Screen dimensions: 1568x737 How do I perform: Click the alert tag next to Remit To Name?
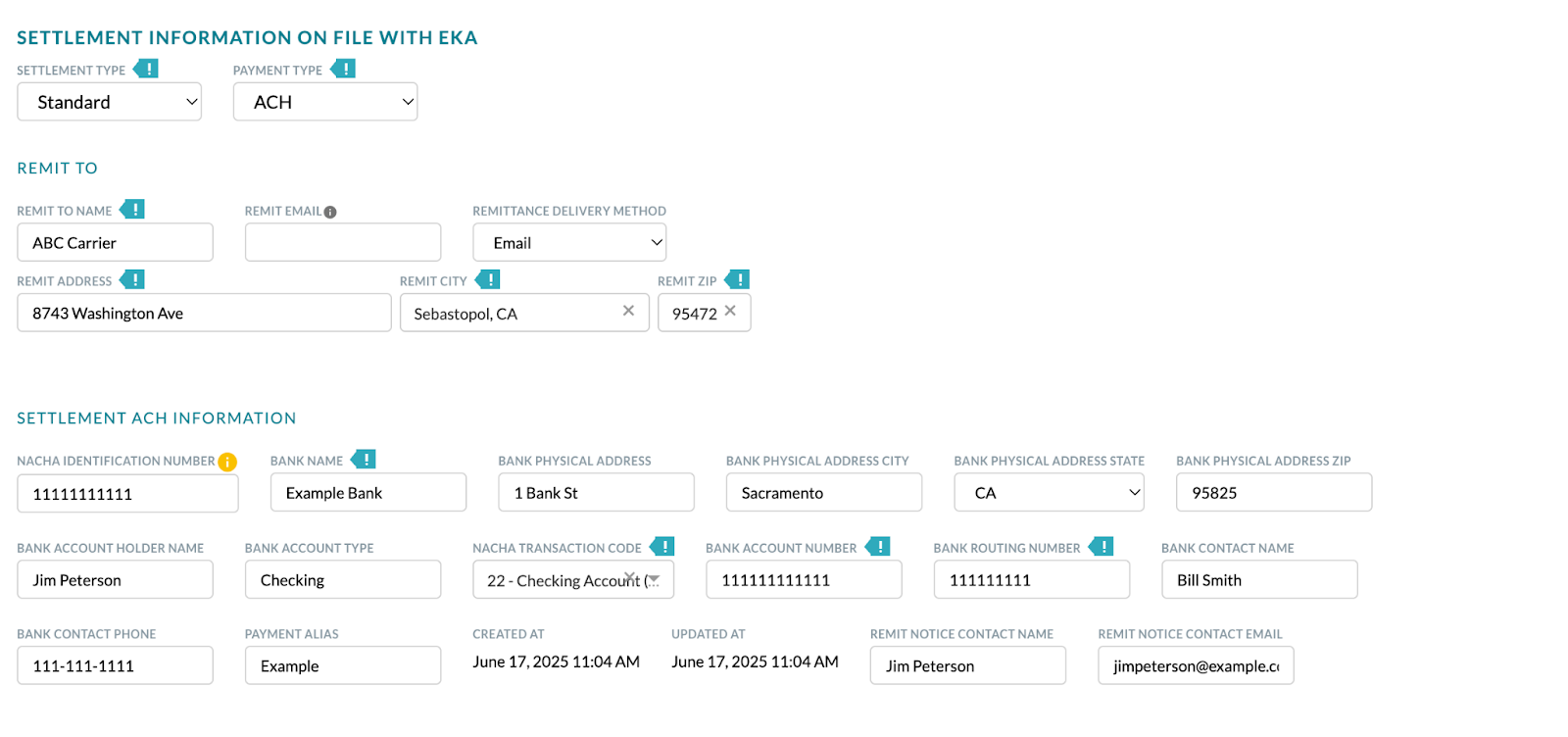point(132,209)
